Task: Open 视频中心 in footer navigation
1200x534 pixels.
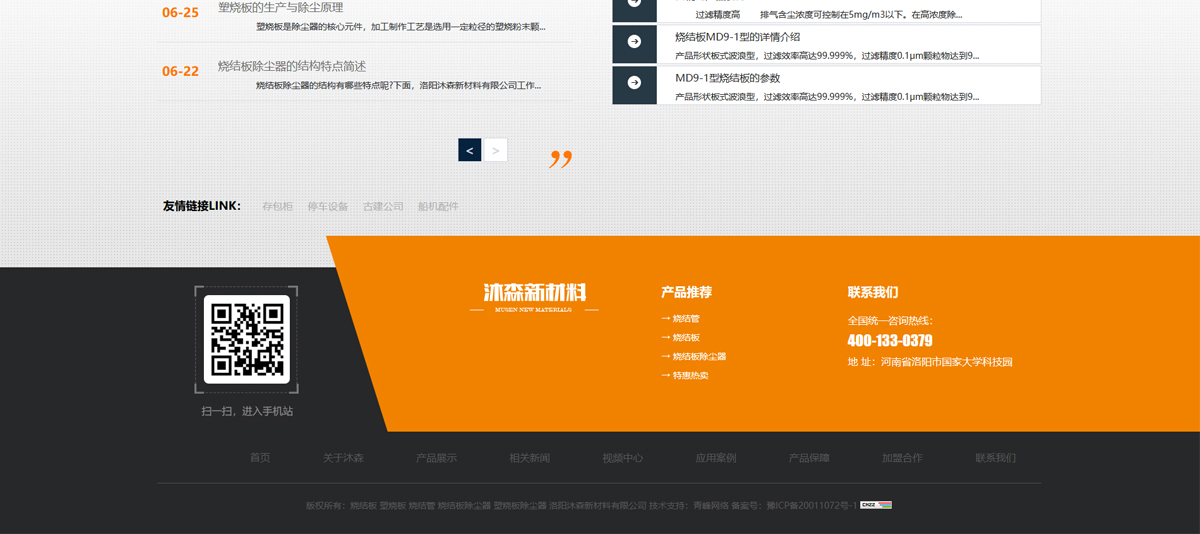Action: click(x=622, y=458)
